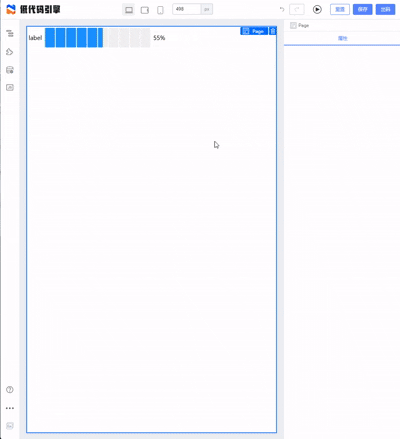
Task: Click the px unit label
Action: tap(207, 9)
